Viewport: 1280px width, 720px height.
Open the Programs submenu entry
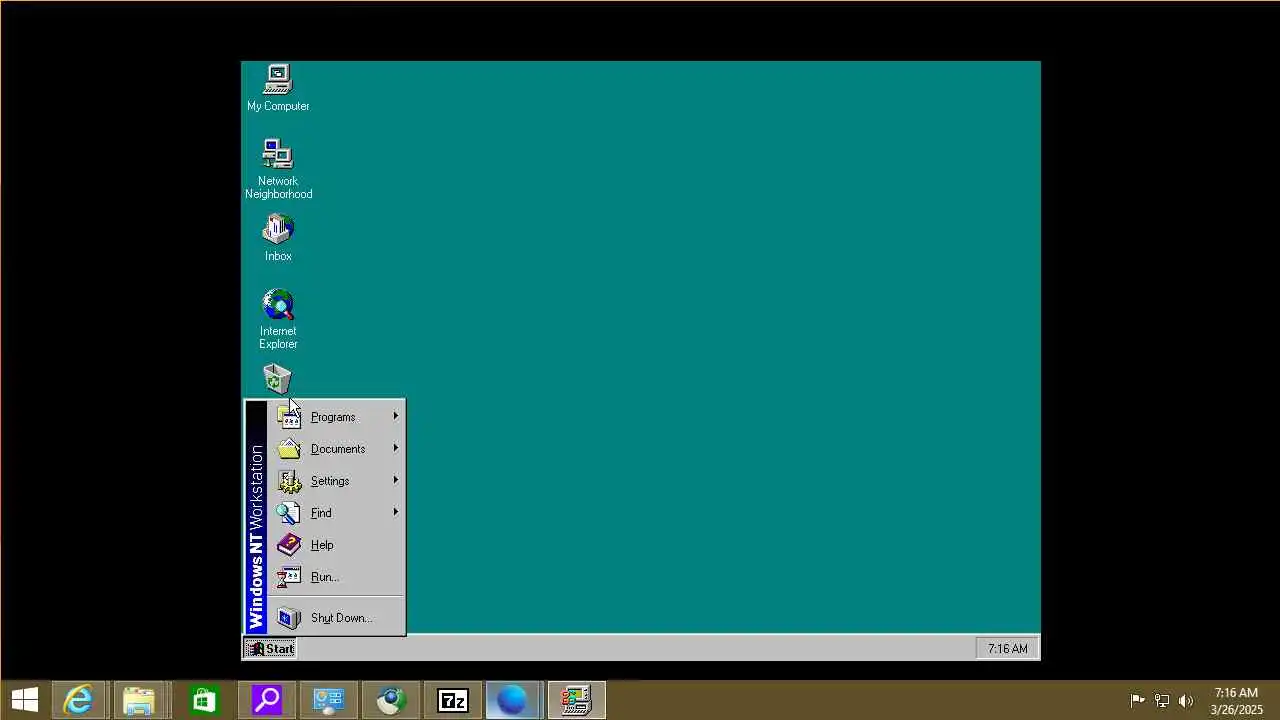(x=338, y=417)
